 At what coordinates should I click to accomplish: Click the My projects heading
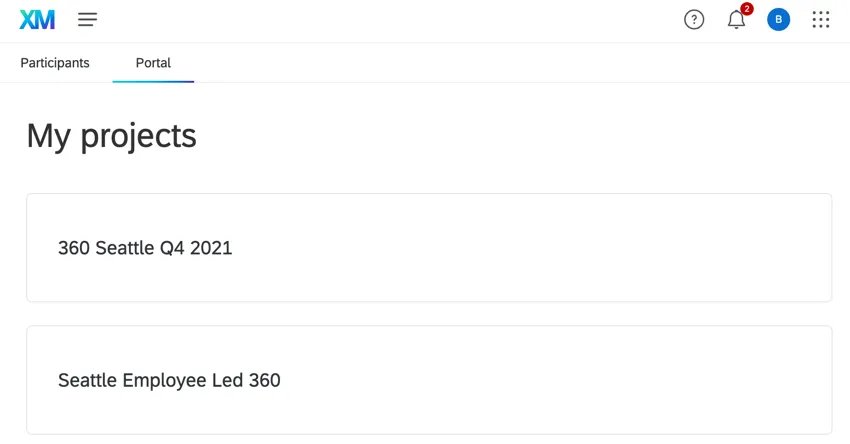pyautogui.click(x=111, y=135)
